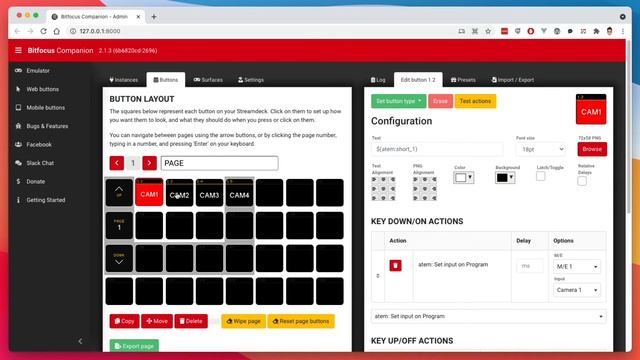Viewport: 640px width, 360px height.
Task: Click the browser address bar
Action: click(x=261, y=31)
